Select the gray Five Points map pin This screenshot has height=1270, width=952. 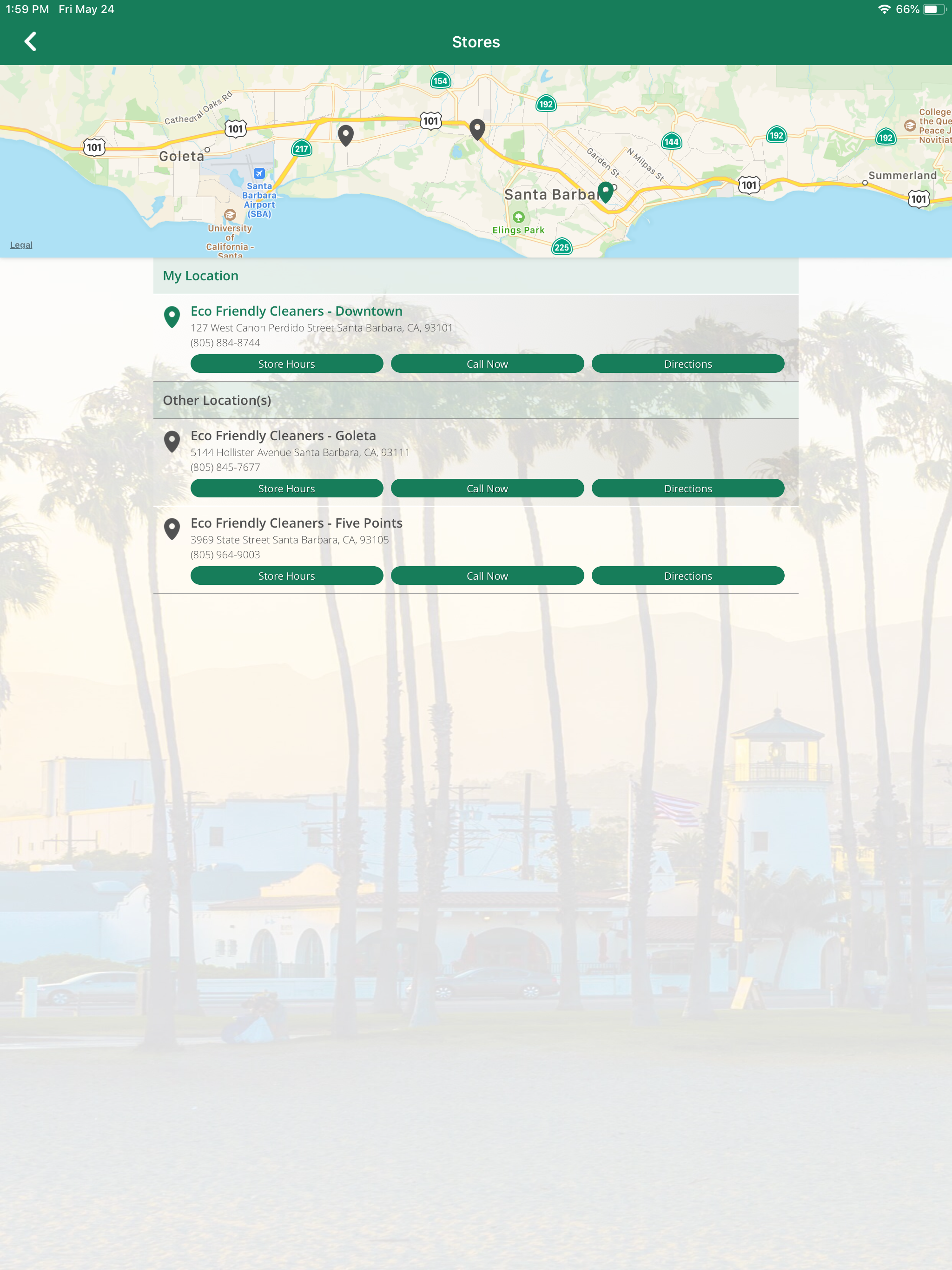click(x=477, y=130)
